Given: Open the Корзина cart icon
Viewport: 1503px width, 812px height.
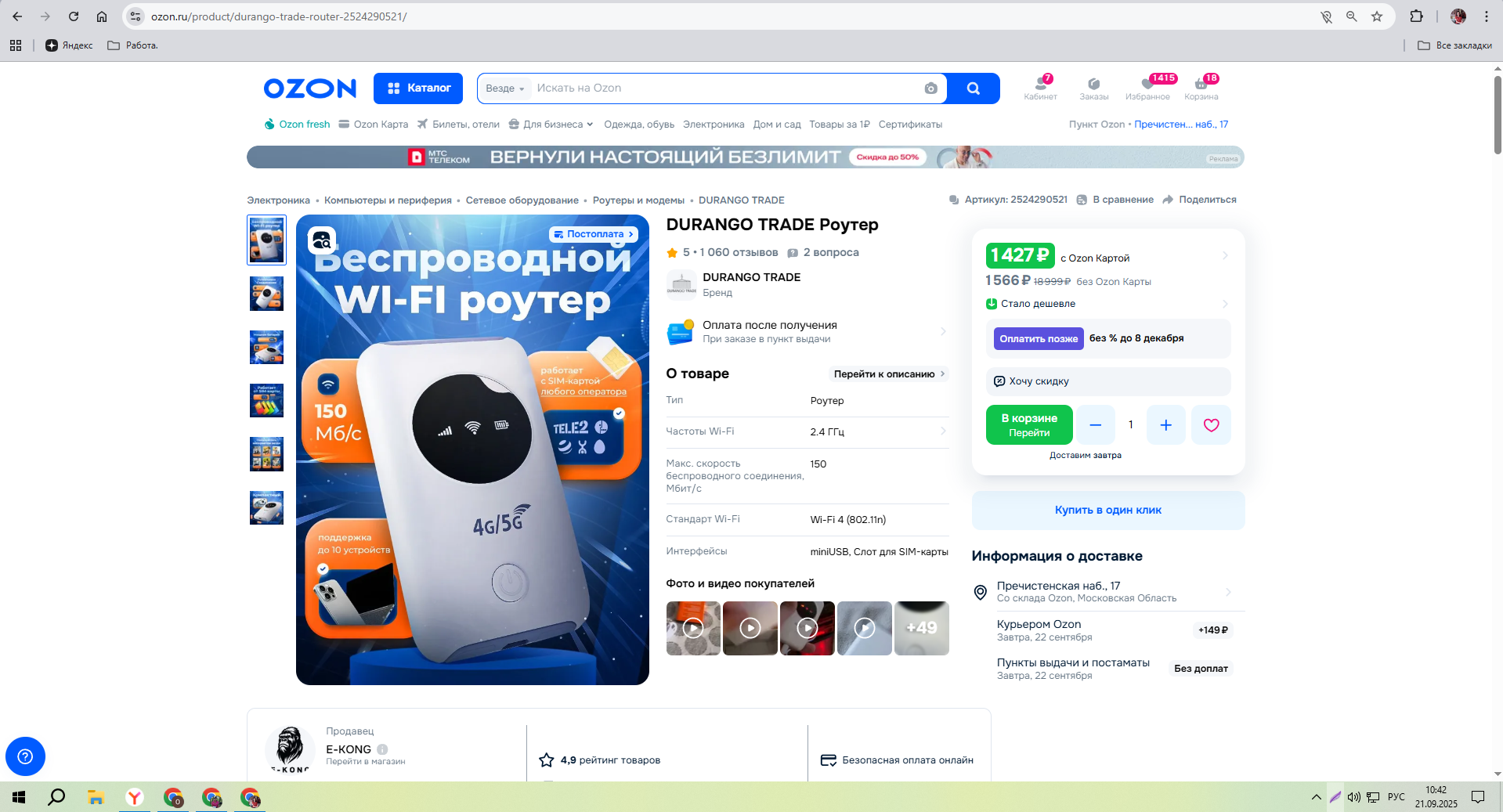Looking at the screenshot, I should 1201,88.
